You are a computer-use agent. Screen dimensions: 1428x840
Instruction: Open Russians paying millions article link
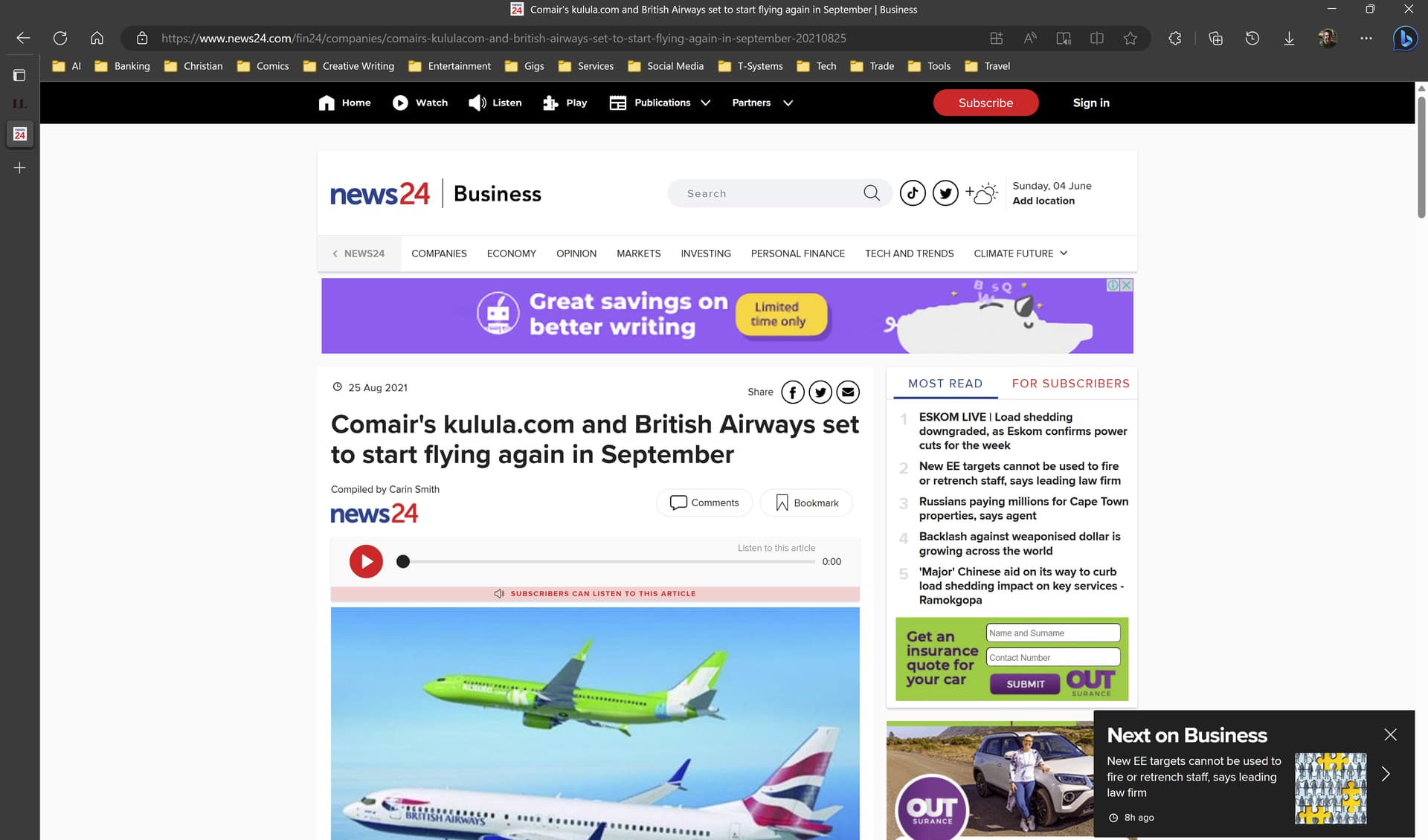1023,508
